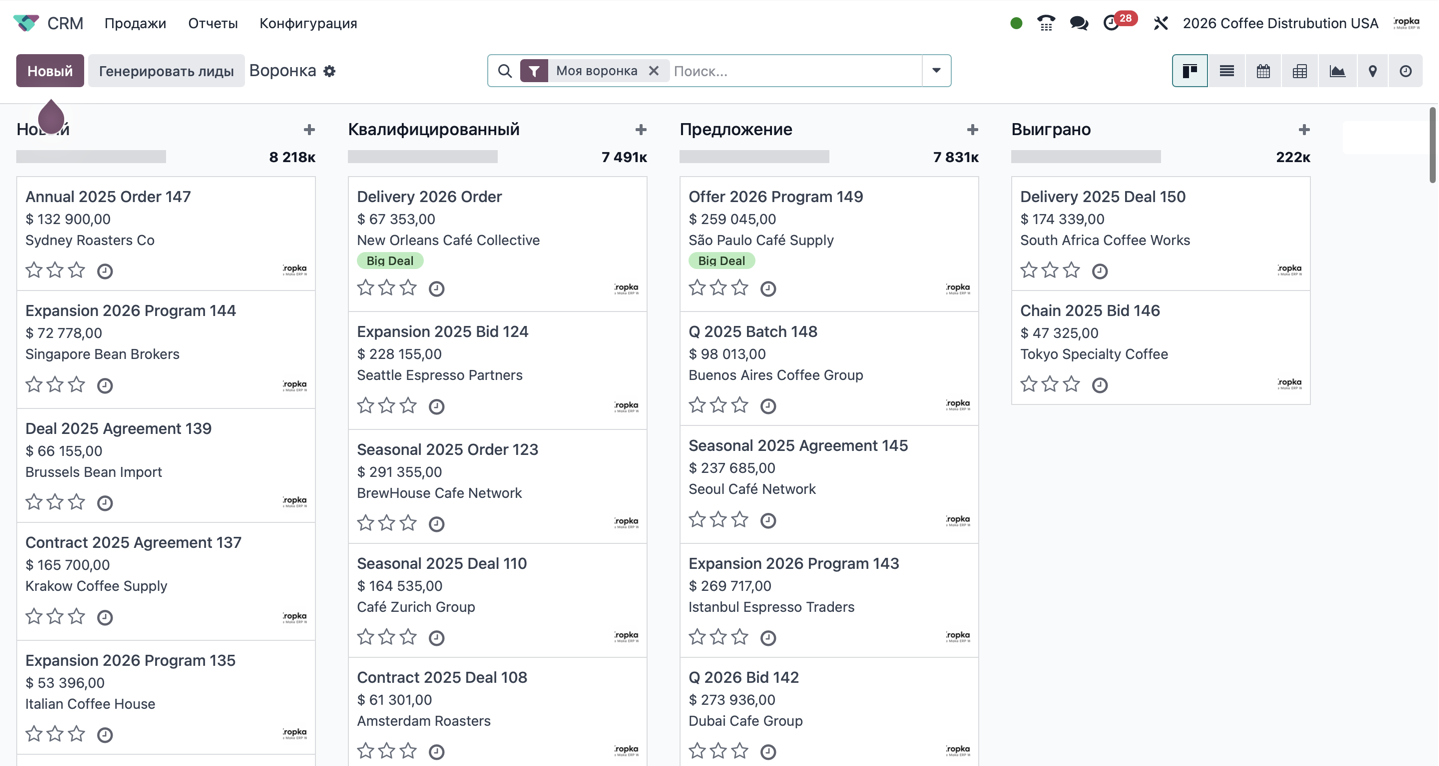The height and width of the screenshot is (766, 1439).
Task: Add quick lead in Выиграно column plus
Action: (x=1304, y=129)
